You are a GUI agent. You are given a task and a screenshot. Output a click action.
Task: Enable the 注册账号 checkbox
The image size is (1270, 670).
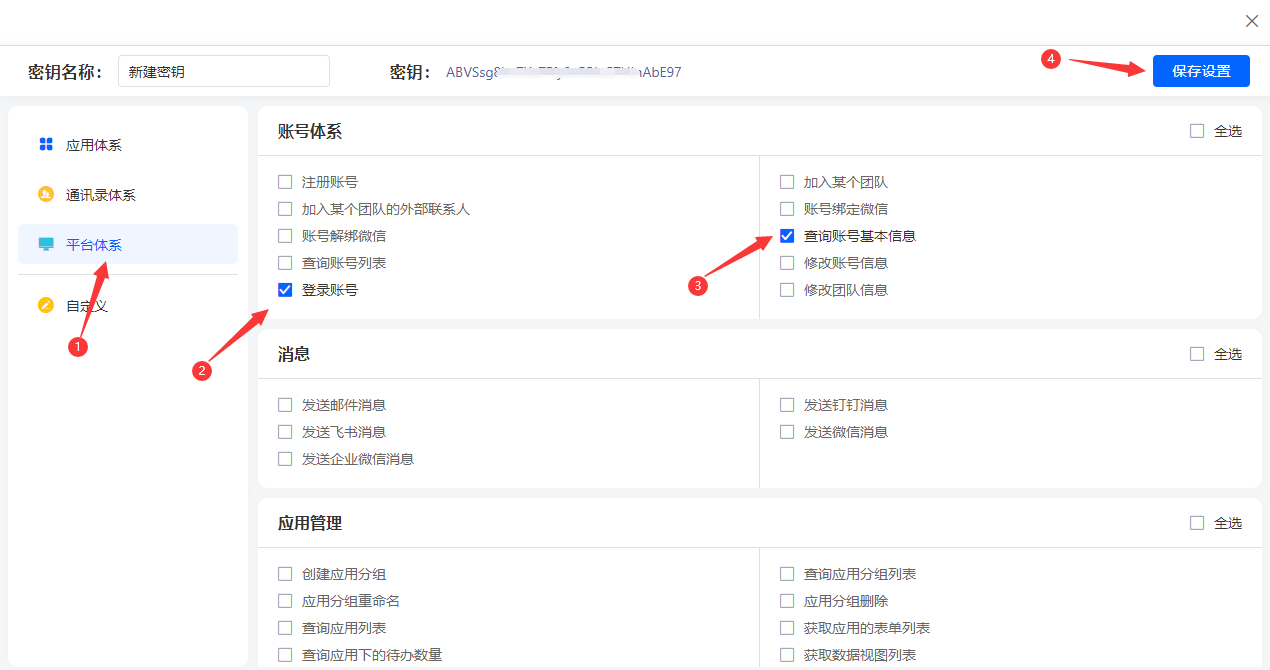click(285, 182)
